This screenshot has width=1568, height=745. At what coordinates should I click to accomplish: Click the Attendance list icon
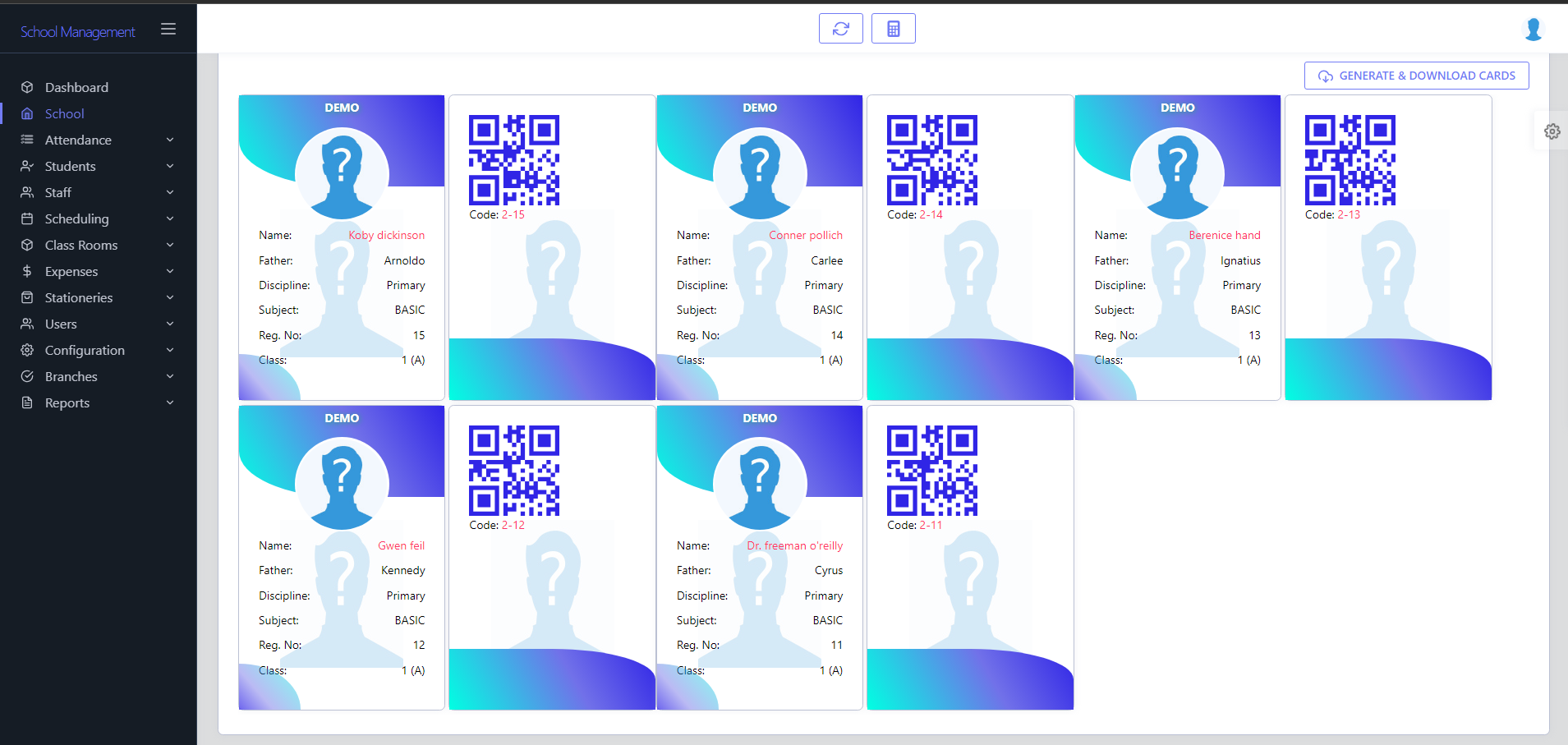pyautogui.click(x=27, y=140)
